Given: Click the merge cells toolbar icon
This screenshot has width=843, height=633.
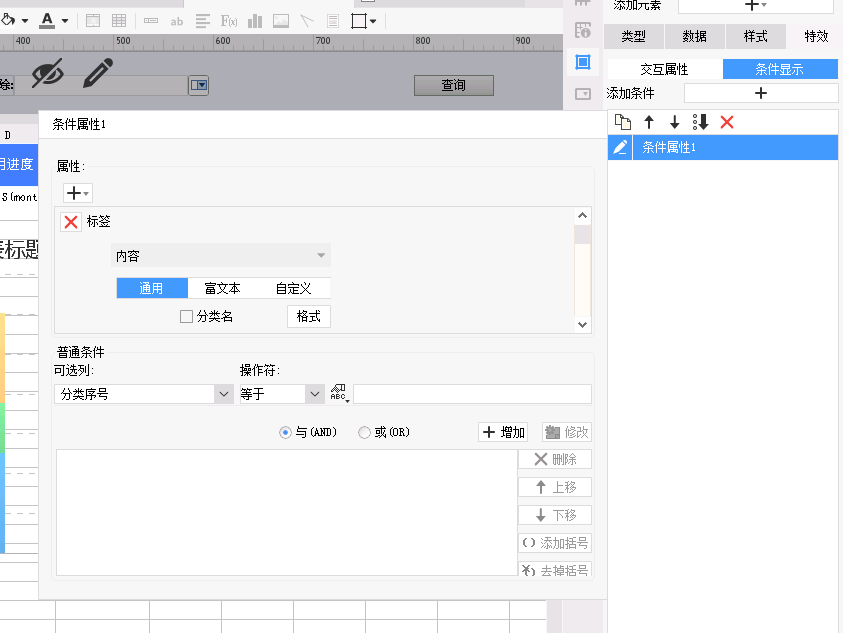Looking at the screenshot, I should coord(93,21).
